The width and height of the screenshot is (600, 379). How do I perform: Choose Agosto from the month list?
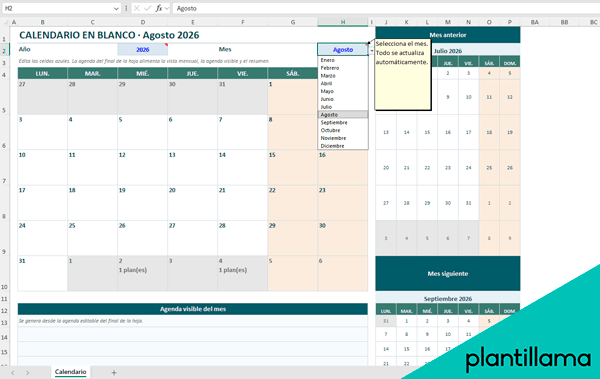point(343,114)
